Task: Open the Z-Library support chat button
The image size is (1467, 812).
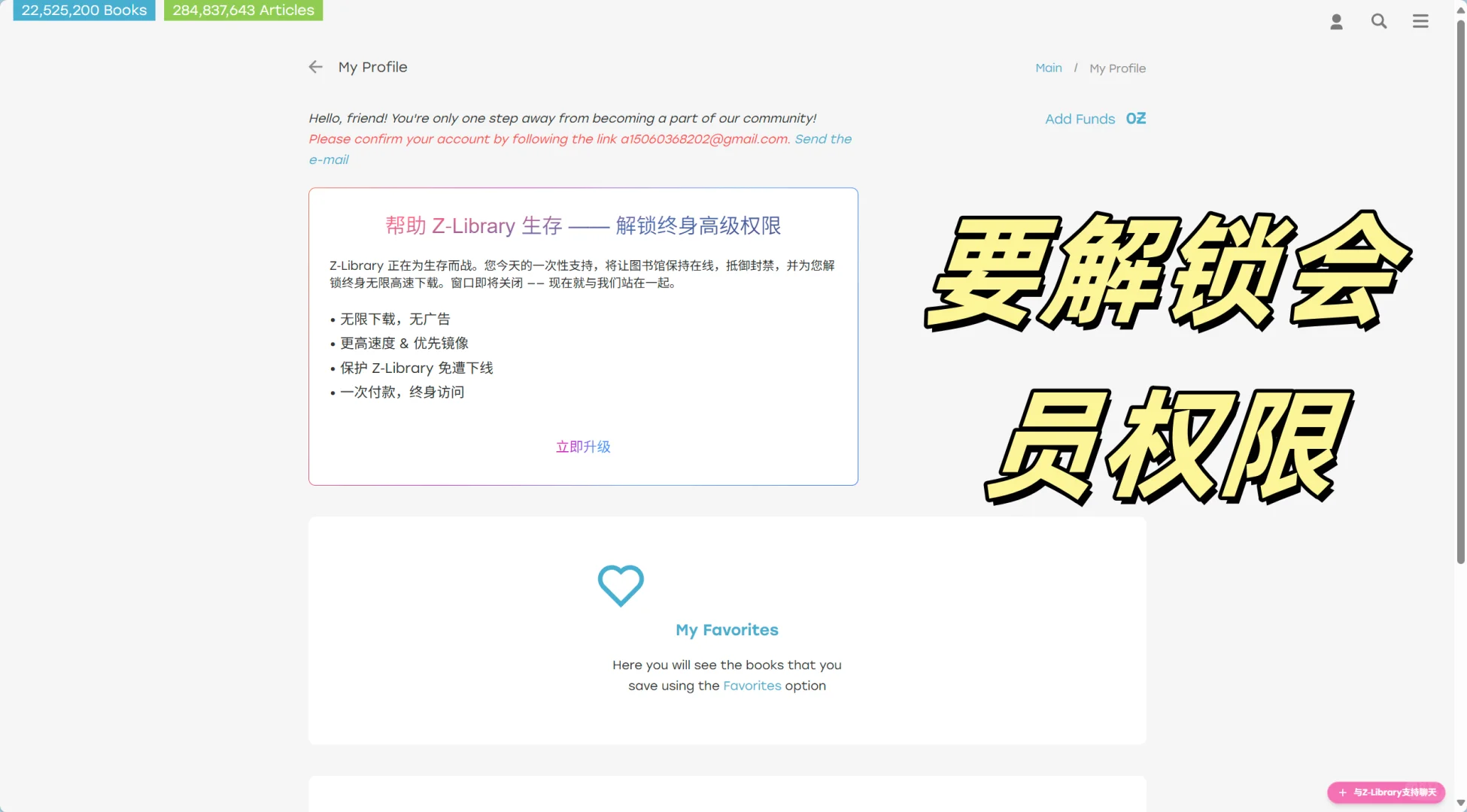Action: pos(1387,792)
